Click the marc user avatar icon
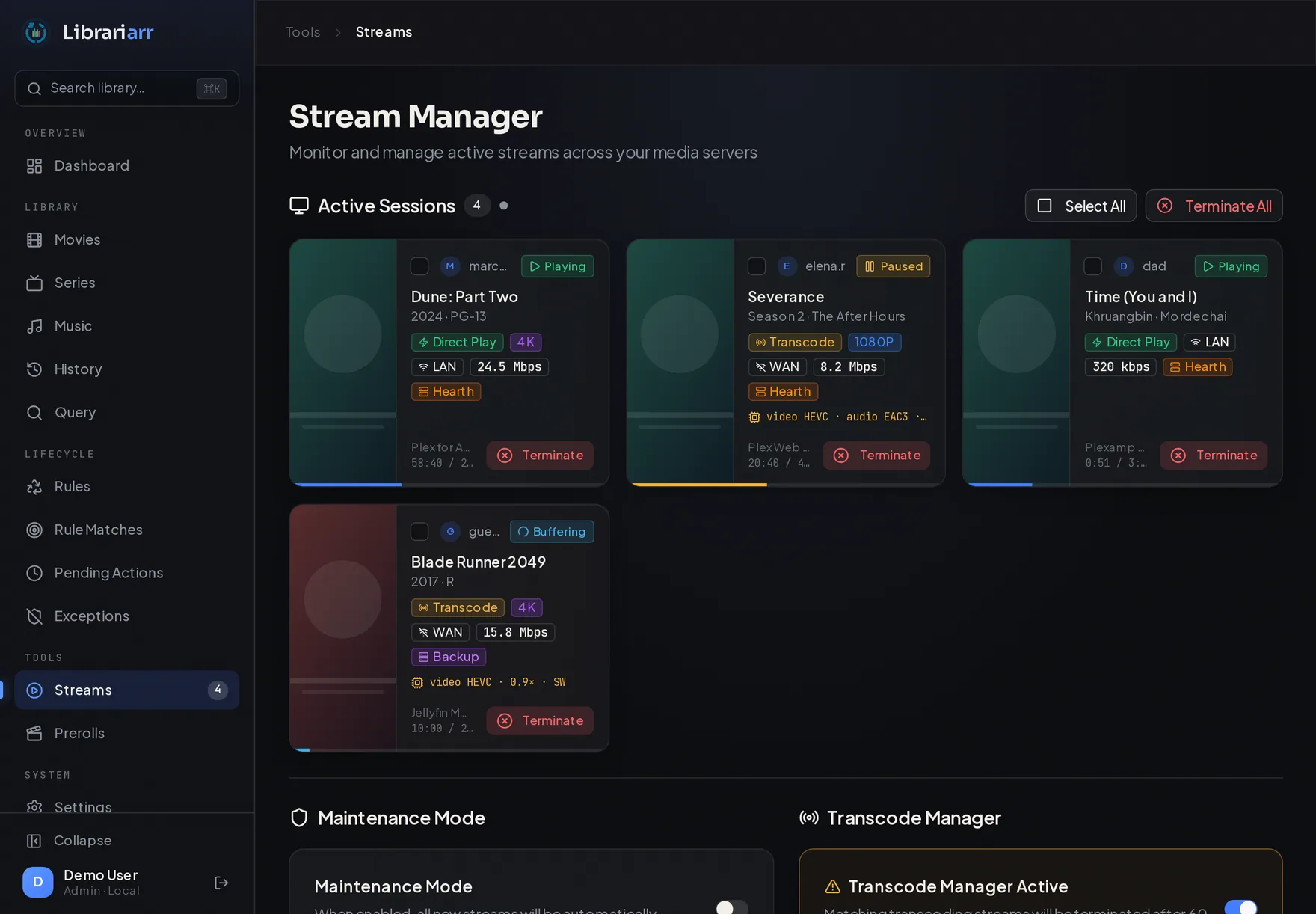Screen dimensions: 1316x914 click(450, 266)
